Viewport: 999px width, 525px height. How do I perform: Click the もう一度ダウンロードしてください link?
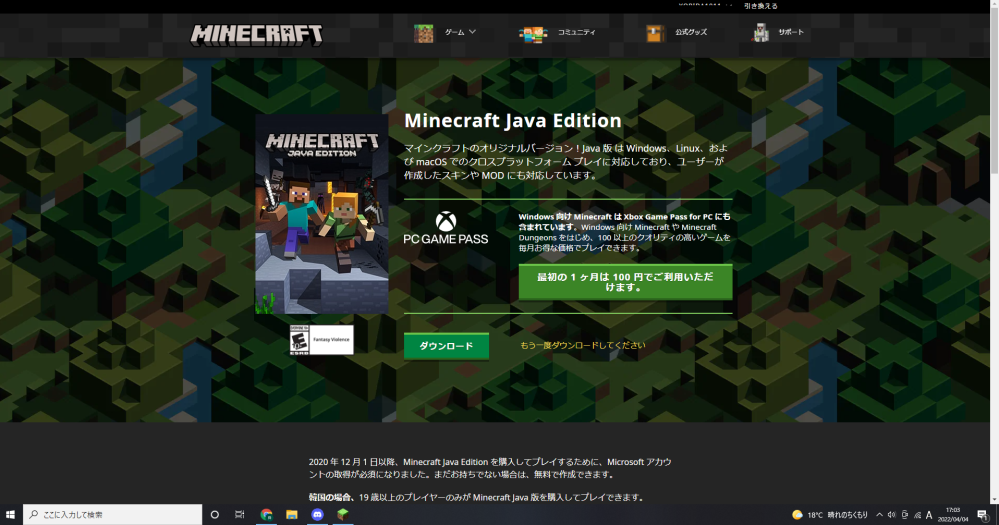click(582, 345)
